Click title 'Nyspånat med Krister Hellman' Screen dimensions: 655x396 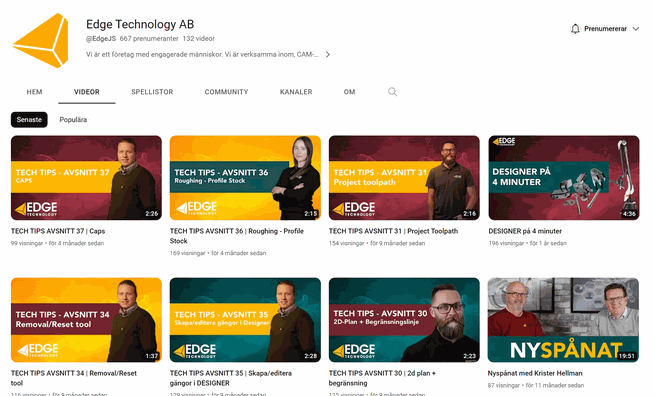[x=535, y=373]
